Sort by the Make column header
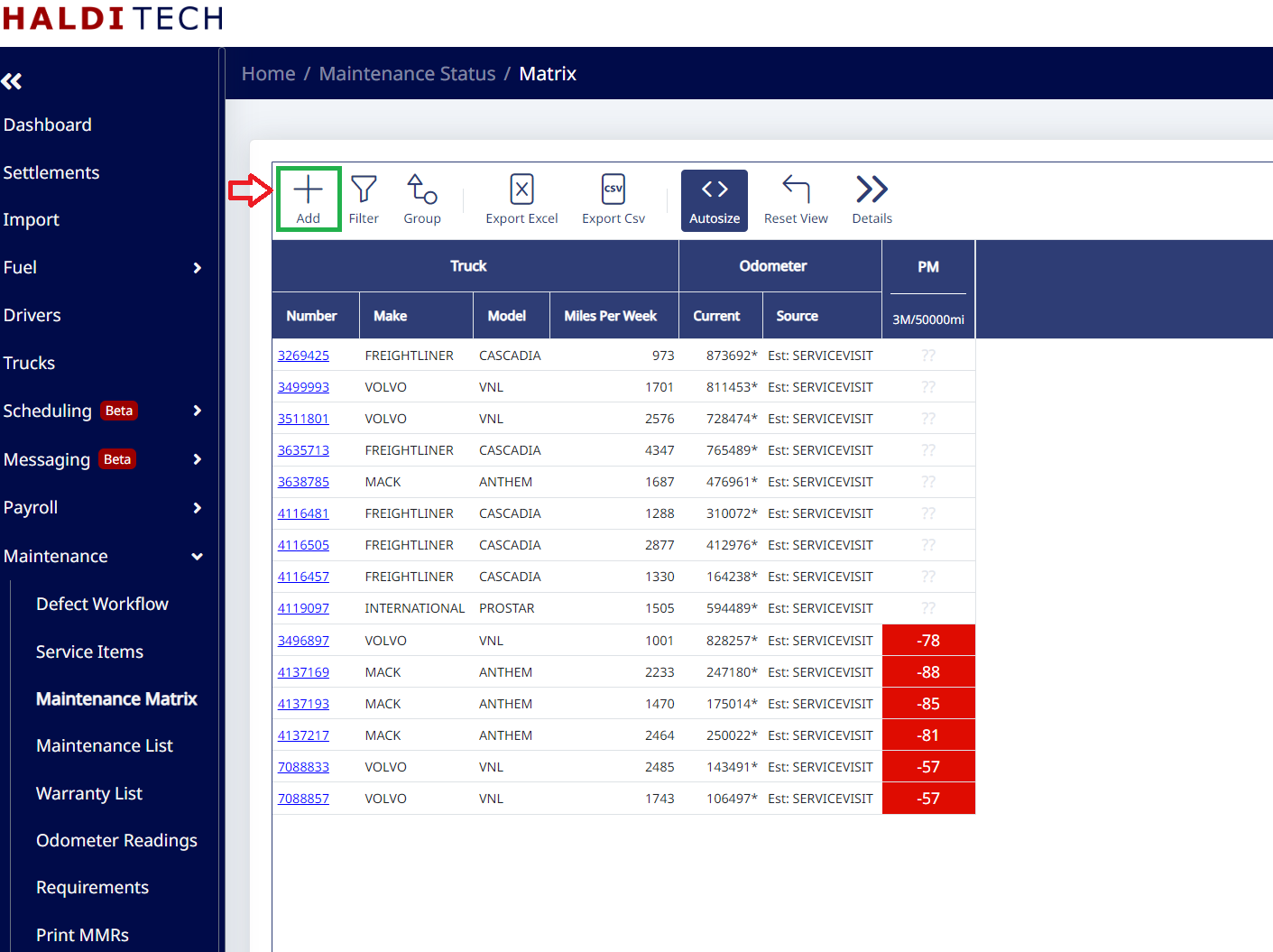 pos(416,316)
